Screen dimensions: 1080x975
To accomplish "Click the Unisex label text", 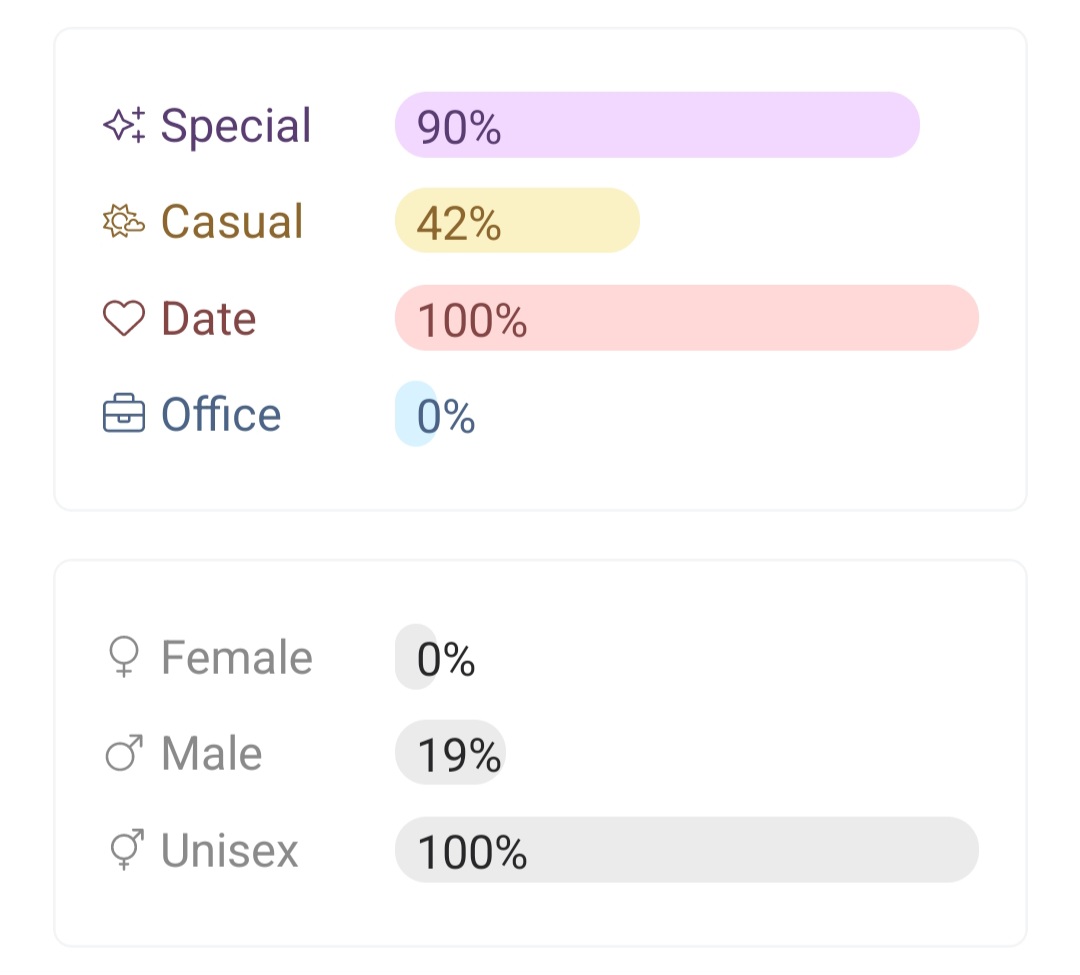I will click(229, 851).
